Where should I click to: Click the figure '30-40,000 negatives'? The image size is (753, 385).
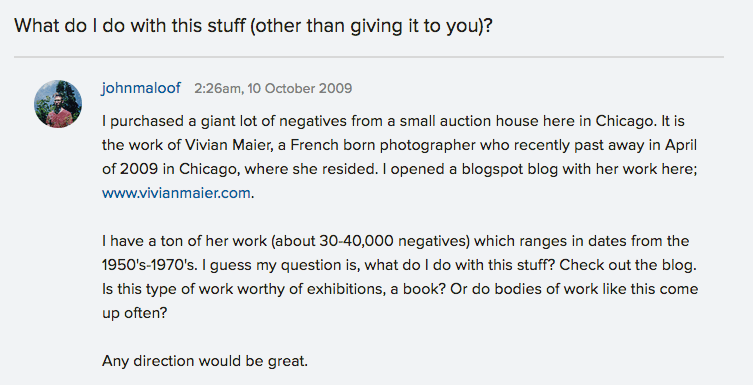click(x=394, y=241)
